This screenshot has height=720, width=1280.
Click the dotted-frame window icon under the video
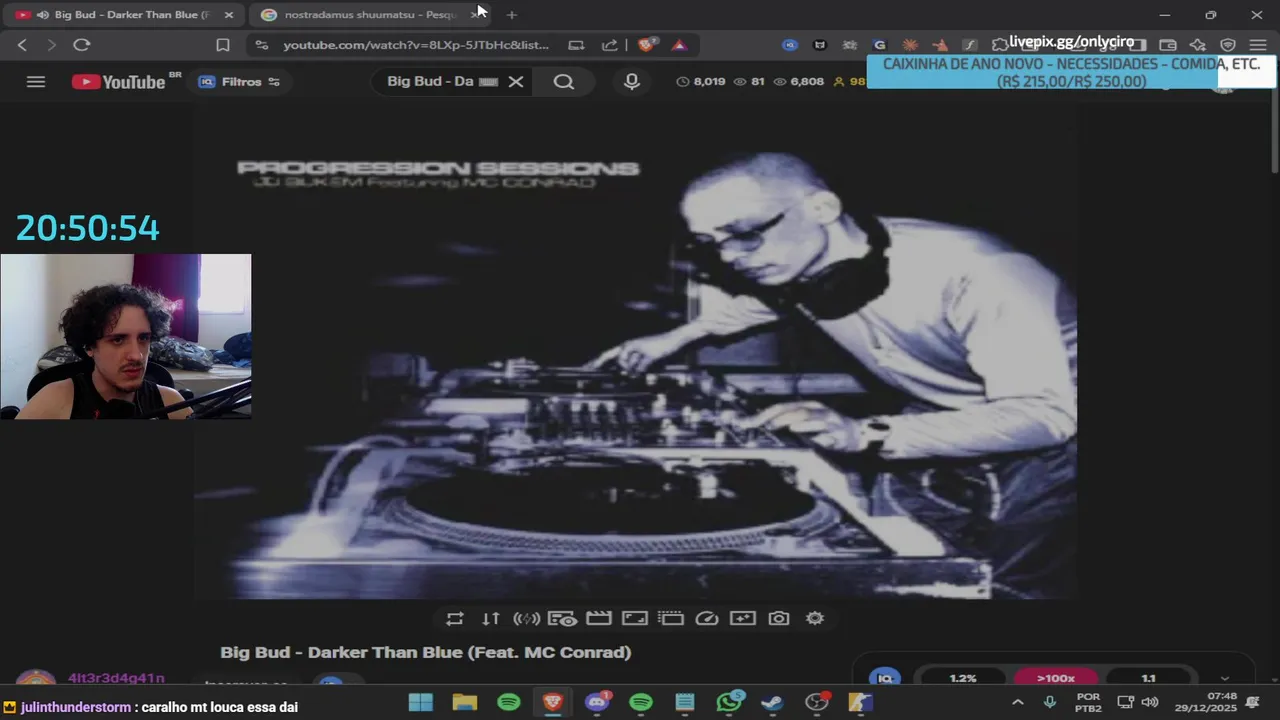671,619
